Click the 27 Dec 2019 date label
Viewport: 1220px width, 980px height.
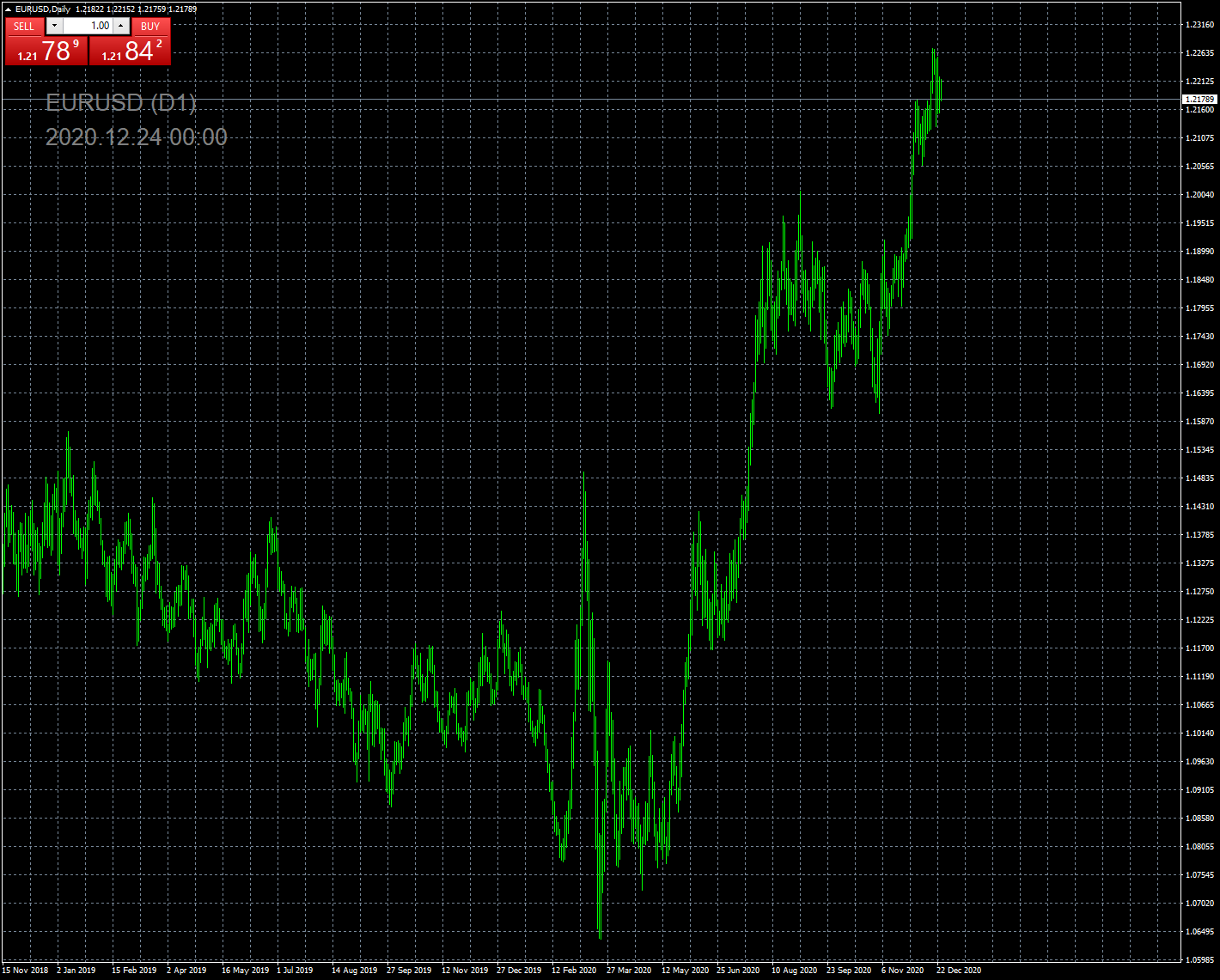click(x=519, y=971)
